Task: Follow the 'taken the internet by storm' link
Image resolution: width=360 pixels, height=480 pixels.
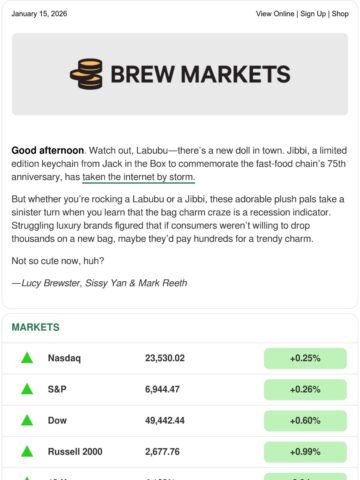Action: tap(139, 177)
